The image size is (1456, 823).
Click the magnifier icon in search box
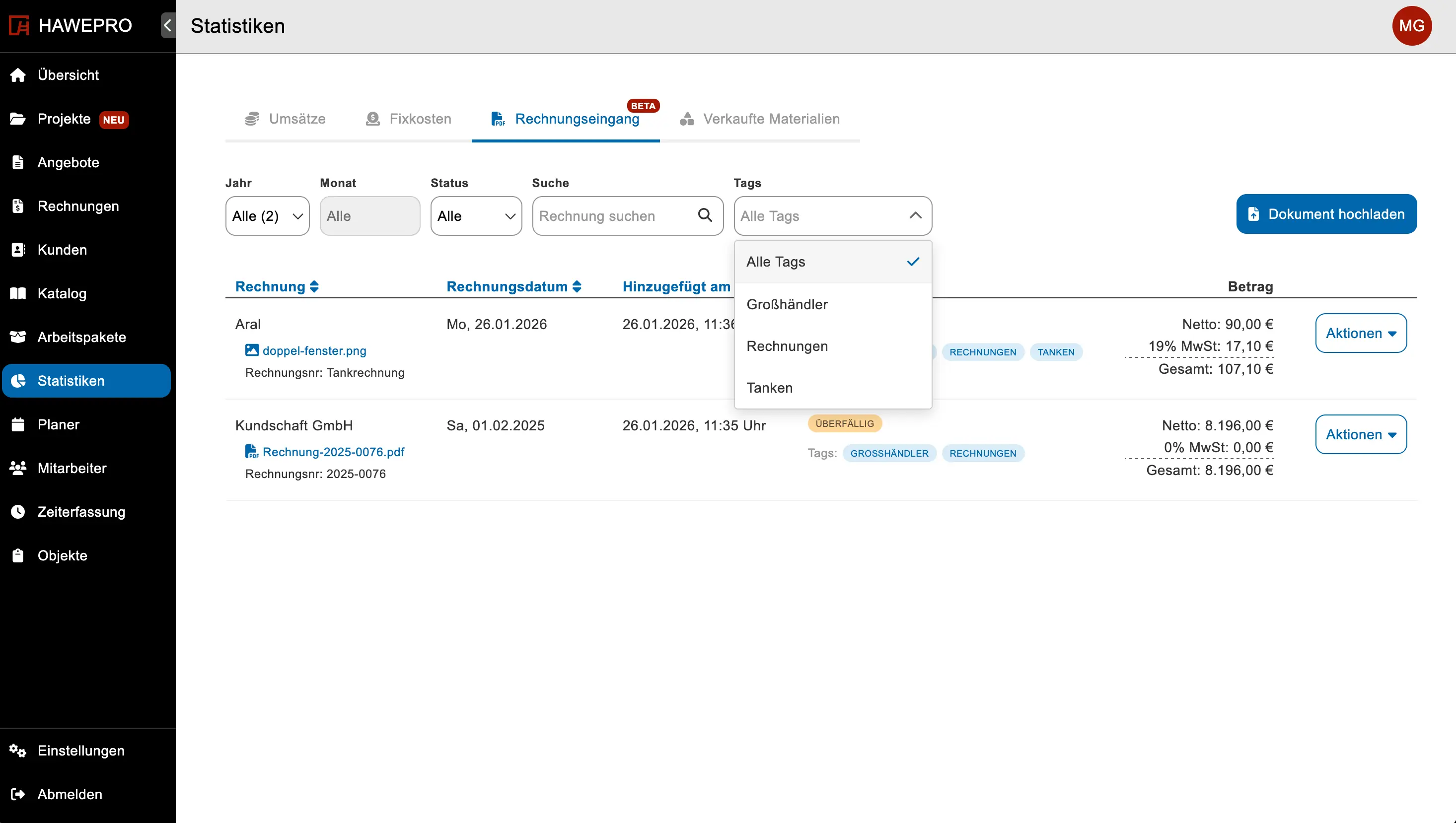pyautogui.click(x=705, y=215)
